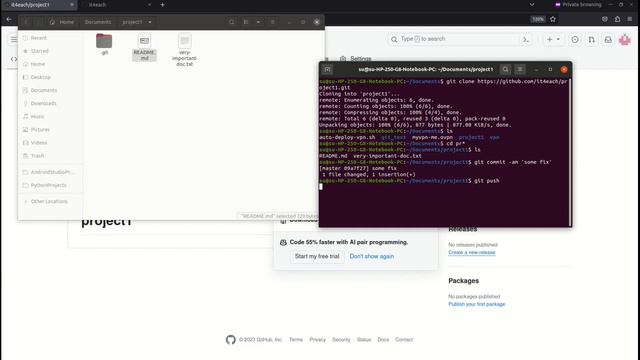Viewport: 640px width, 360px height.
Task: Expand the project1 path bar dropdown
Action: (150, 22)
